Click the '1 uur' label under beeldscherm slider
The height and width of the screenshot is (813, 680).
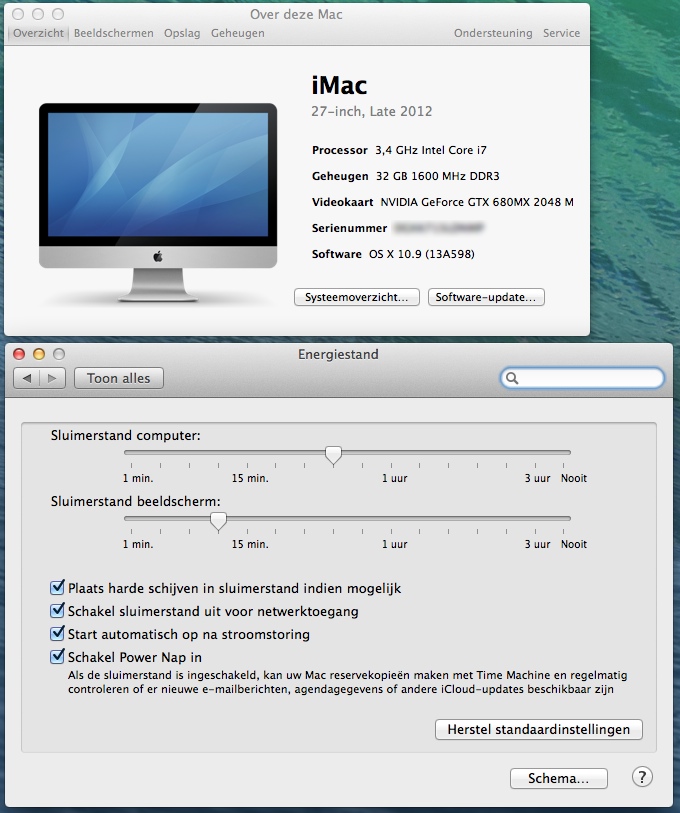395,544
